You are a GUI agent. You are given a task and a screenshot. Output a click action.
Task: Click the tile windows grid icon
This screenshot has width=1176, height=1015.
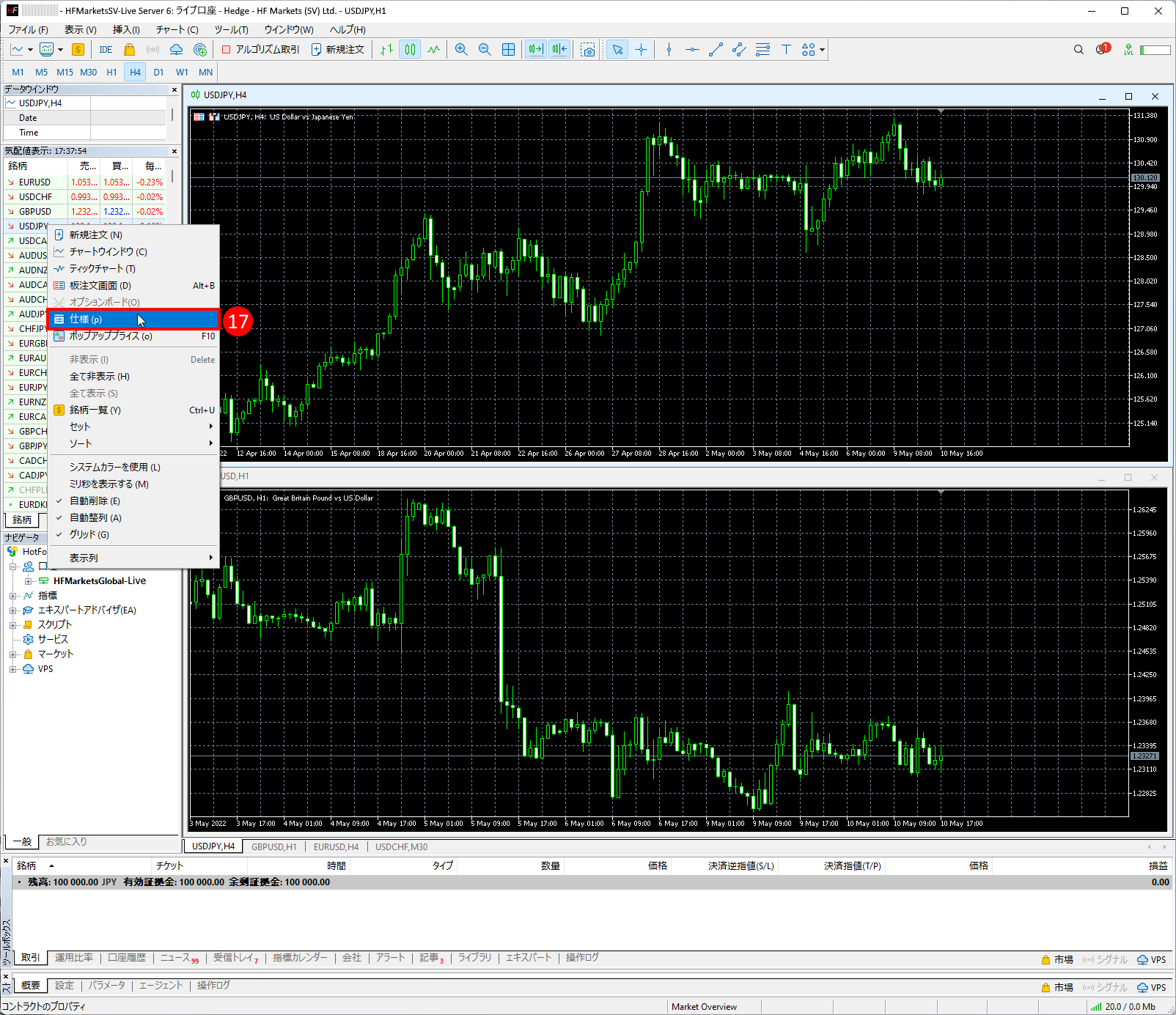pyautogui.click(x=508, y=49)
